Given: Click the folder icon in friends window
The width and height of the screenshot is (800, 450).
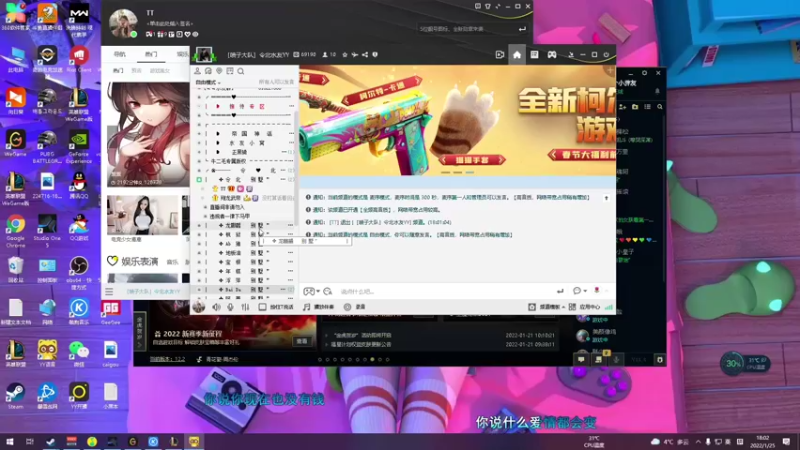Looking at the screenshot, I should pos(635,107).
